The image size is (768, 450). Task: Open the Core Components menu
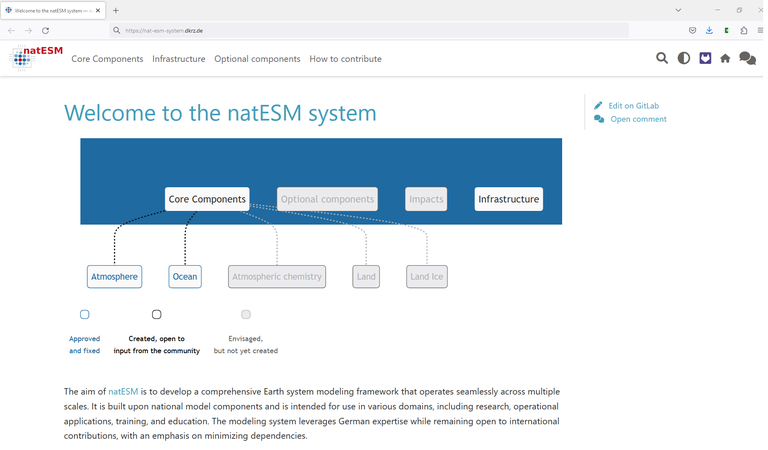point(107,59)
